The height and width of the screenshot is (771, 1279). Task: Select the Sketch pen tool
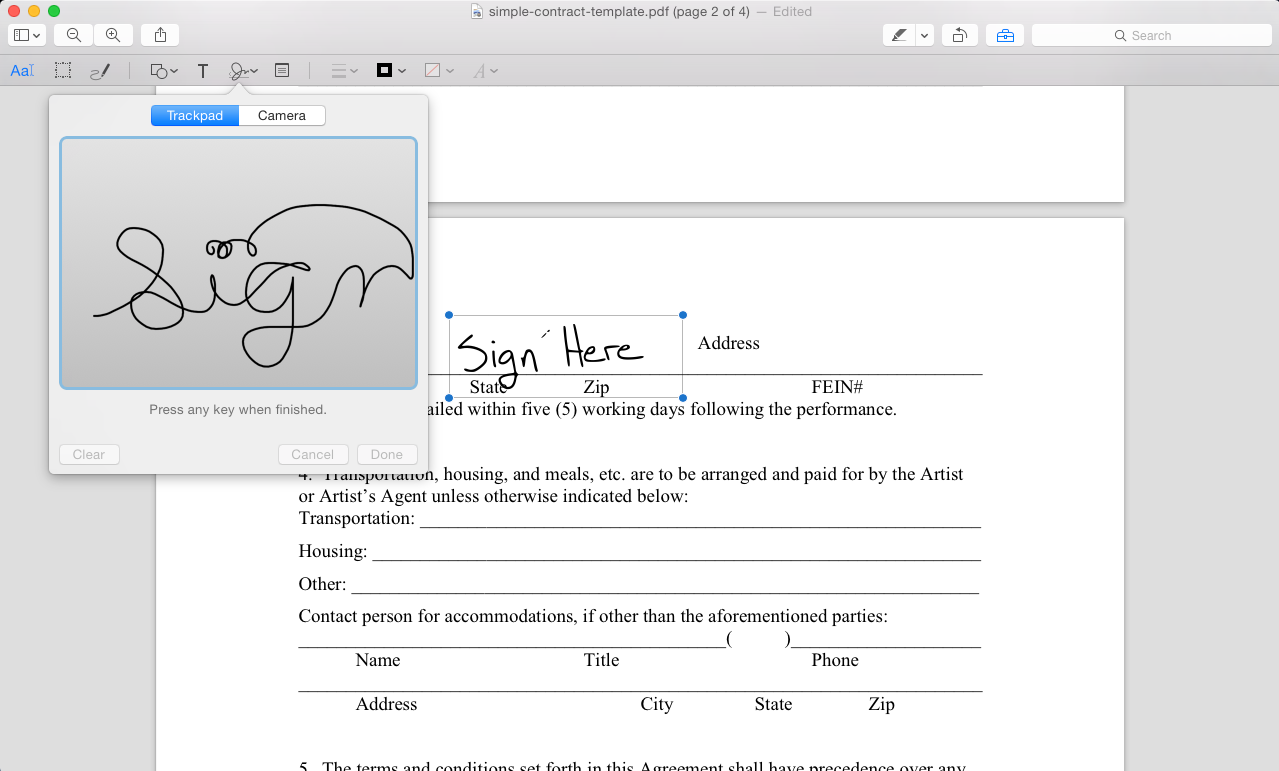100,71
